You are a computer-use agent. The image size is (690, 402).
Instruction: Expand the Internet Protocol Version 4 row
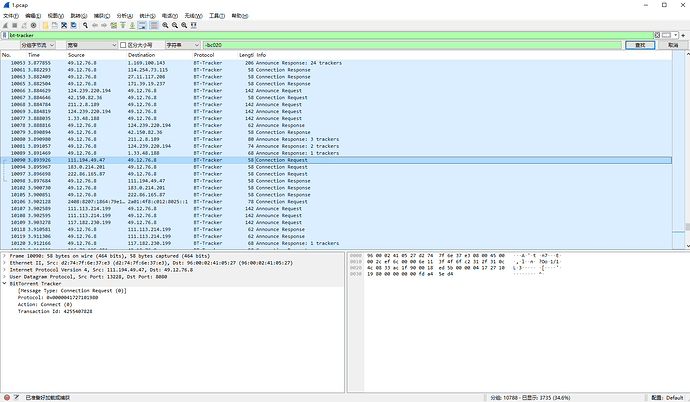[x=4, y=270]
